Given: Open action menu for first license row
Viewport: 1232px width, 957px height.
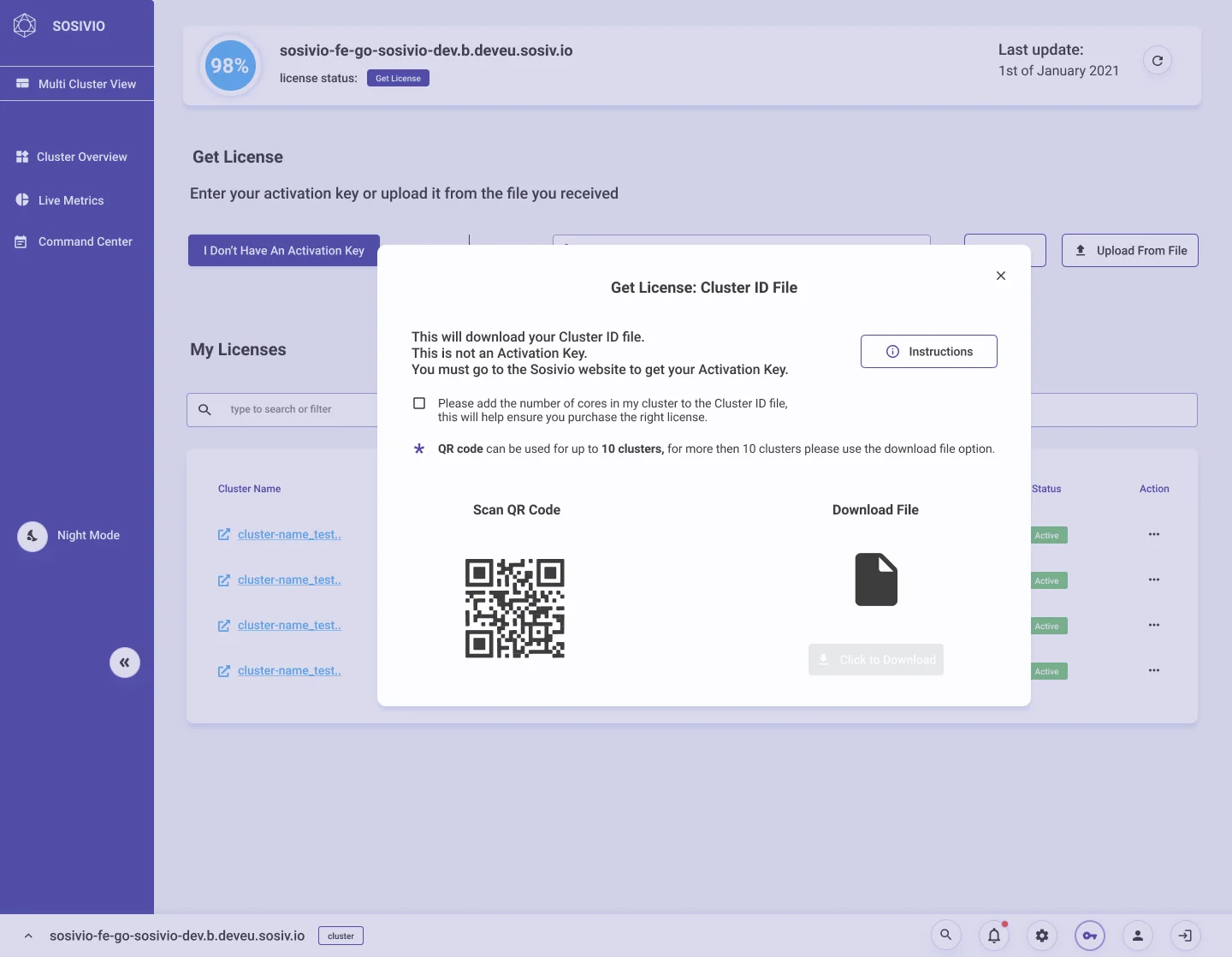Looking at the screenshot, I should (x=1154, y=534).
